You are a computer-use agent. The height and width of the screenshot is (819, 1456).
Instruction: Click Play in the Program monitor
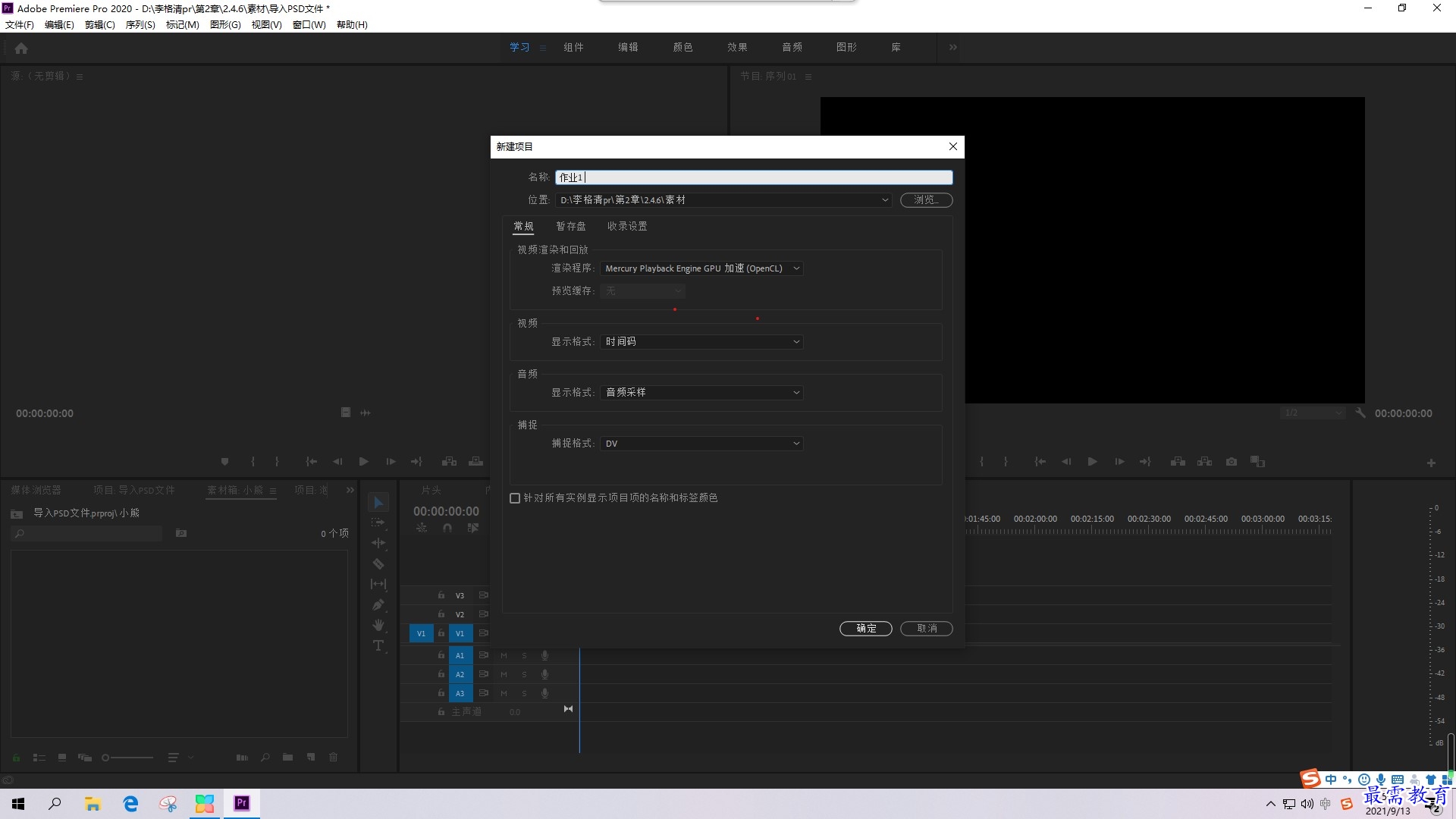tap(1093, 461)
